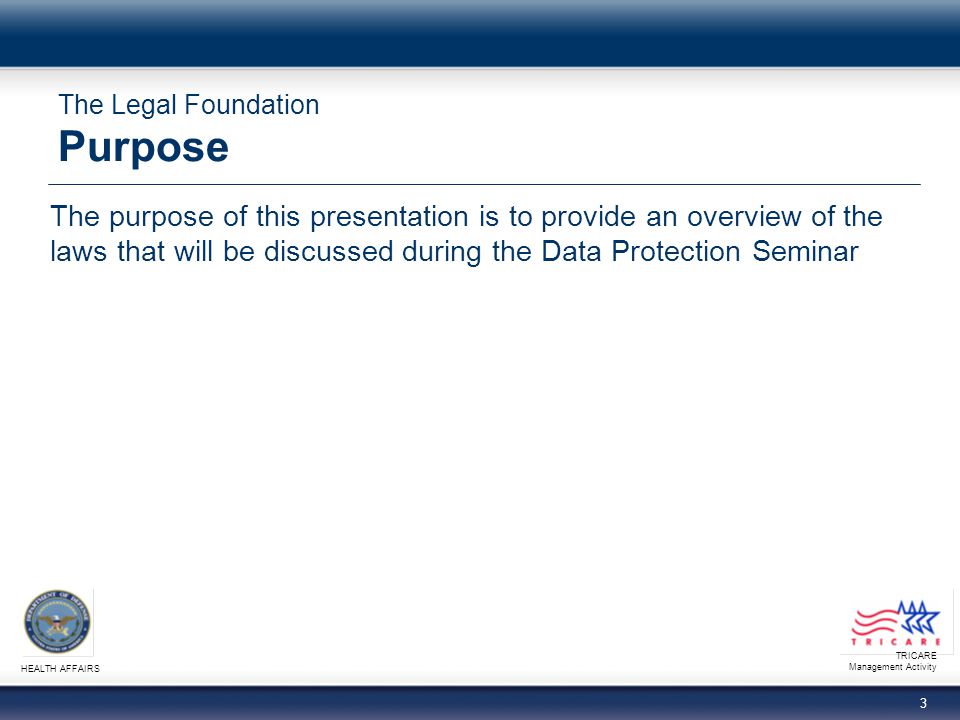Click the eagle in the DoD seal

click(57, 623)
